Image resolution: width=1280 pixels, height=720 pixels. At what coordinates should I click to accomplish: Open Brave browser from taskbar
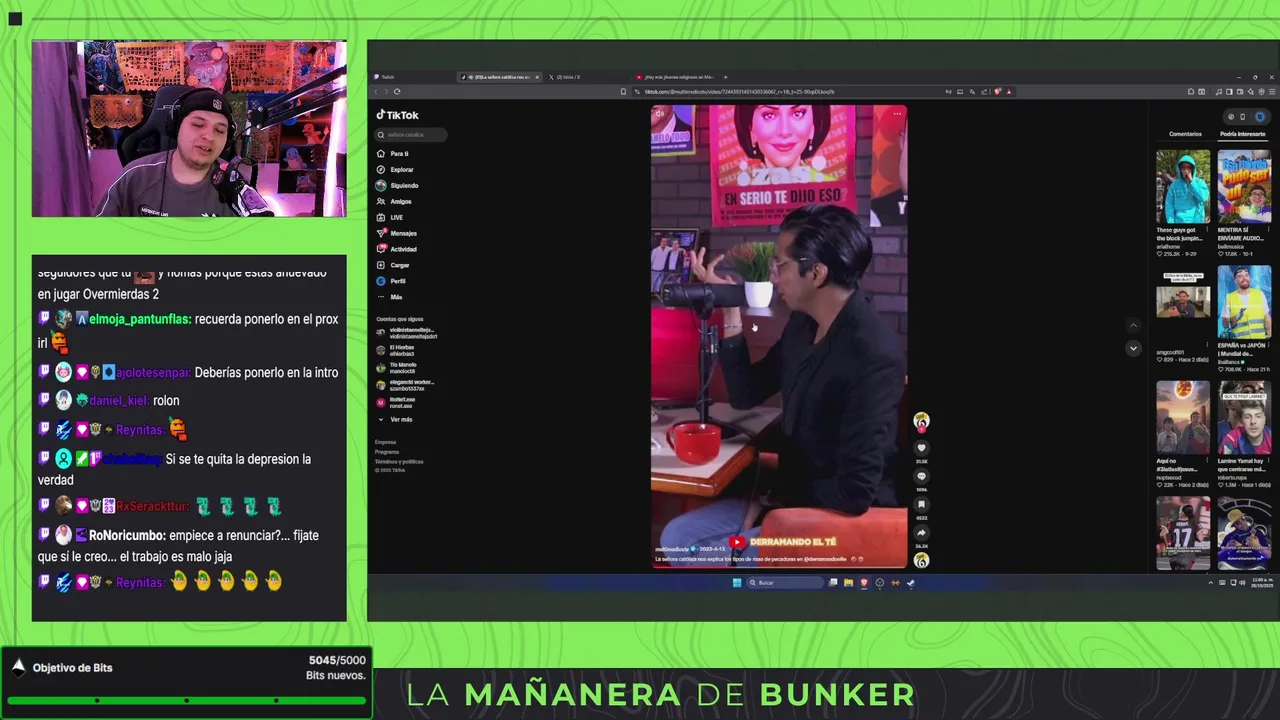(x=864, y=583)
